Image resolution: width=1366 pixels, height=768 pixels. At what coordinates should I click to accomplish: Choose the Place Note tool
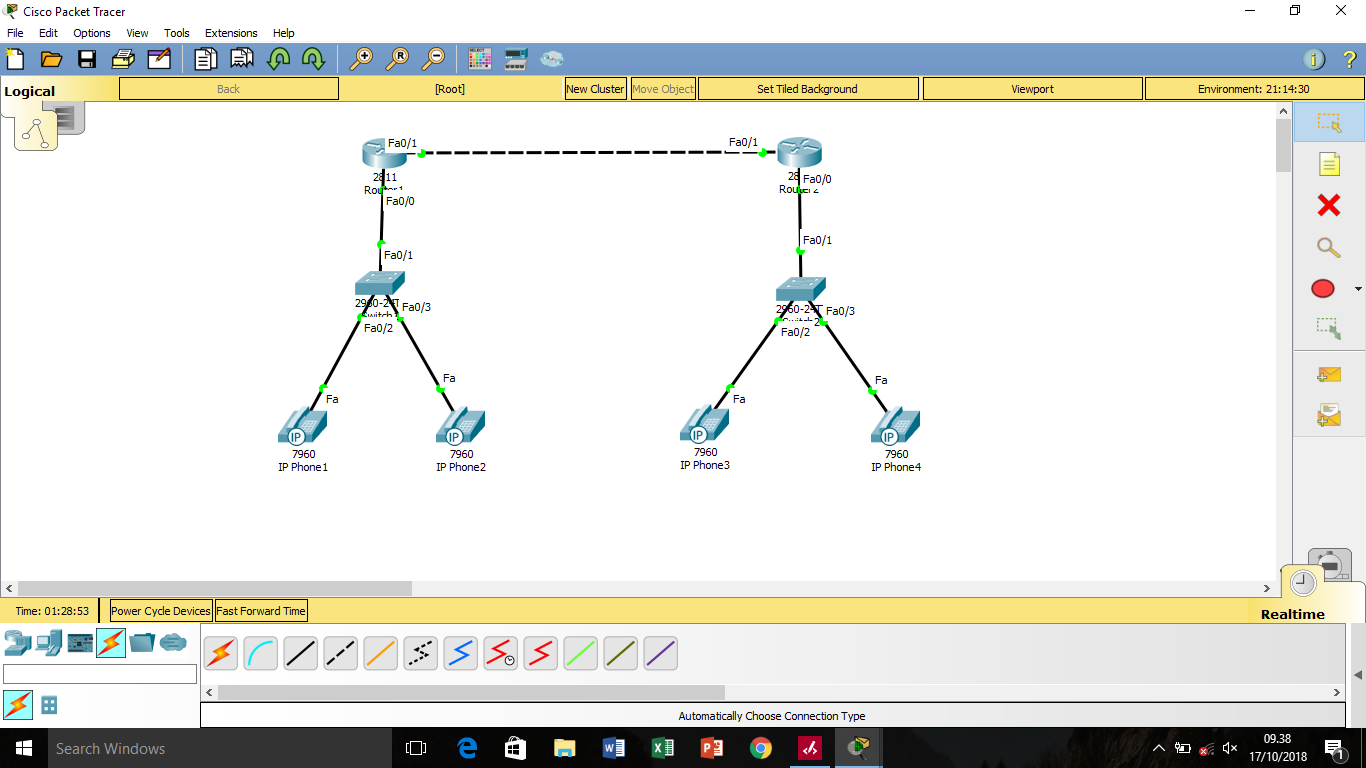click(1328, 164)
